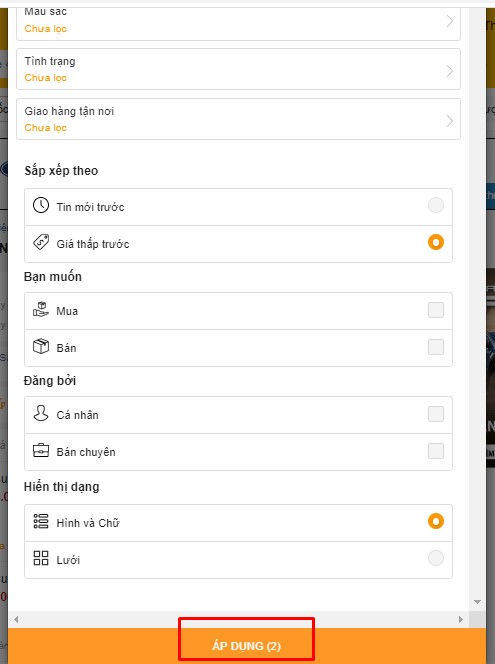Enable the Bán chuyên checkbox
Image resolution: width=495 pixels, height=664 pixels.
(x=436, y=451)
